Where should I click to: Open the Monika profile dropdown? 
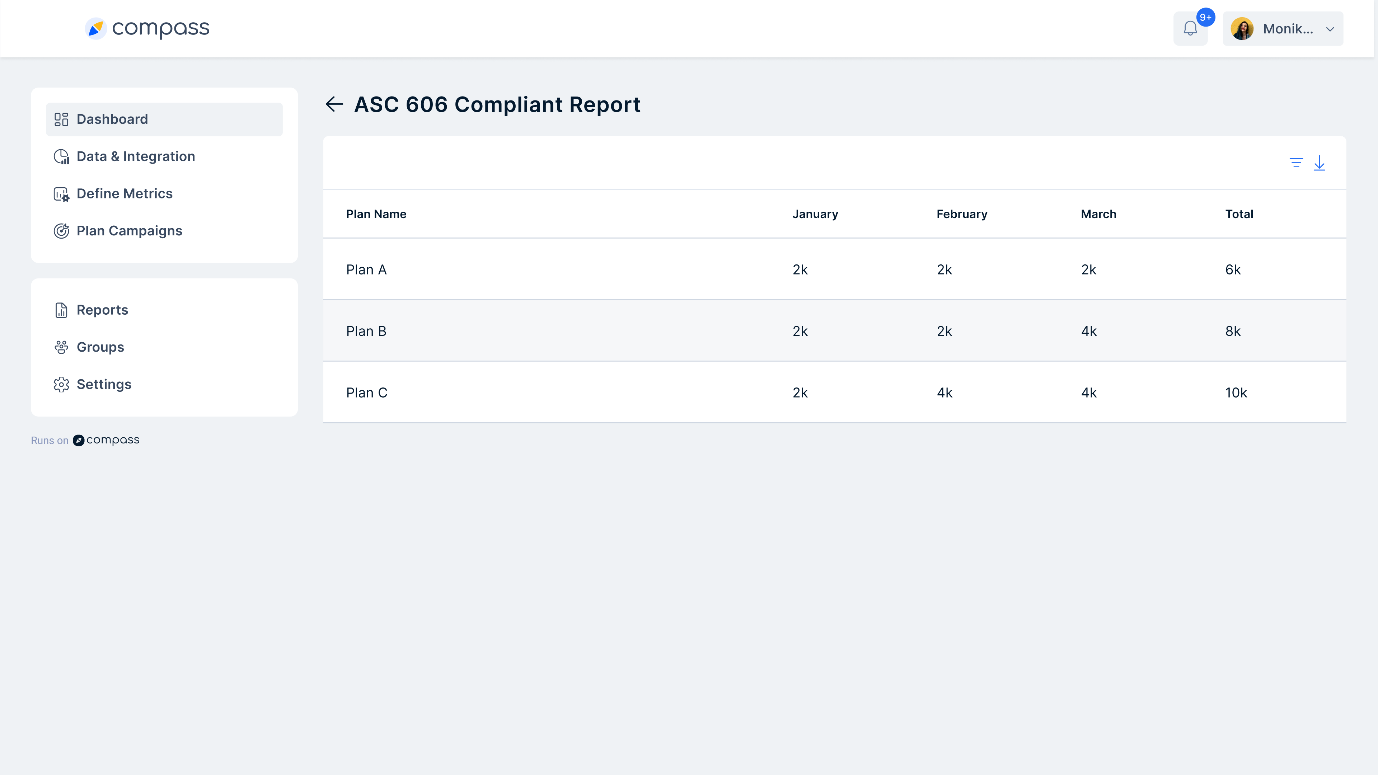(1283, 28)
